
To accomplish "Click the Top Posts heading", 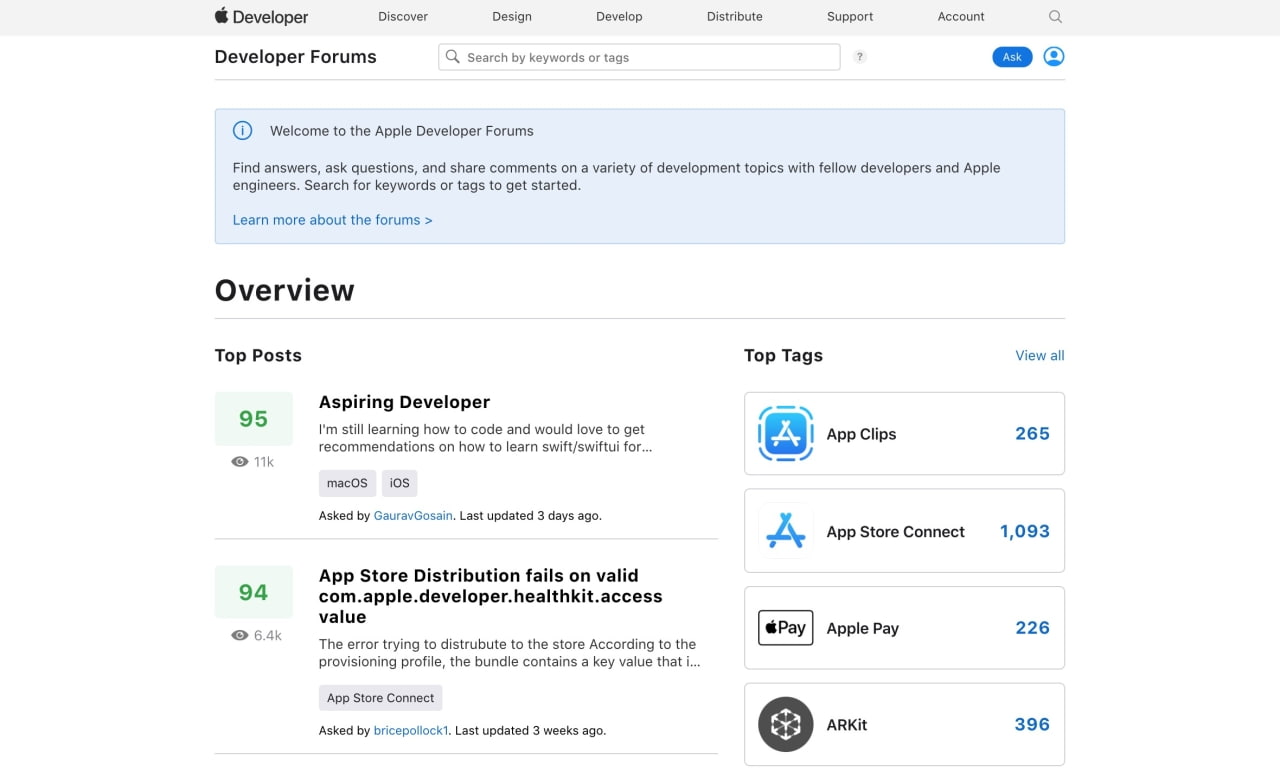I will click(258, 355).
